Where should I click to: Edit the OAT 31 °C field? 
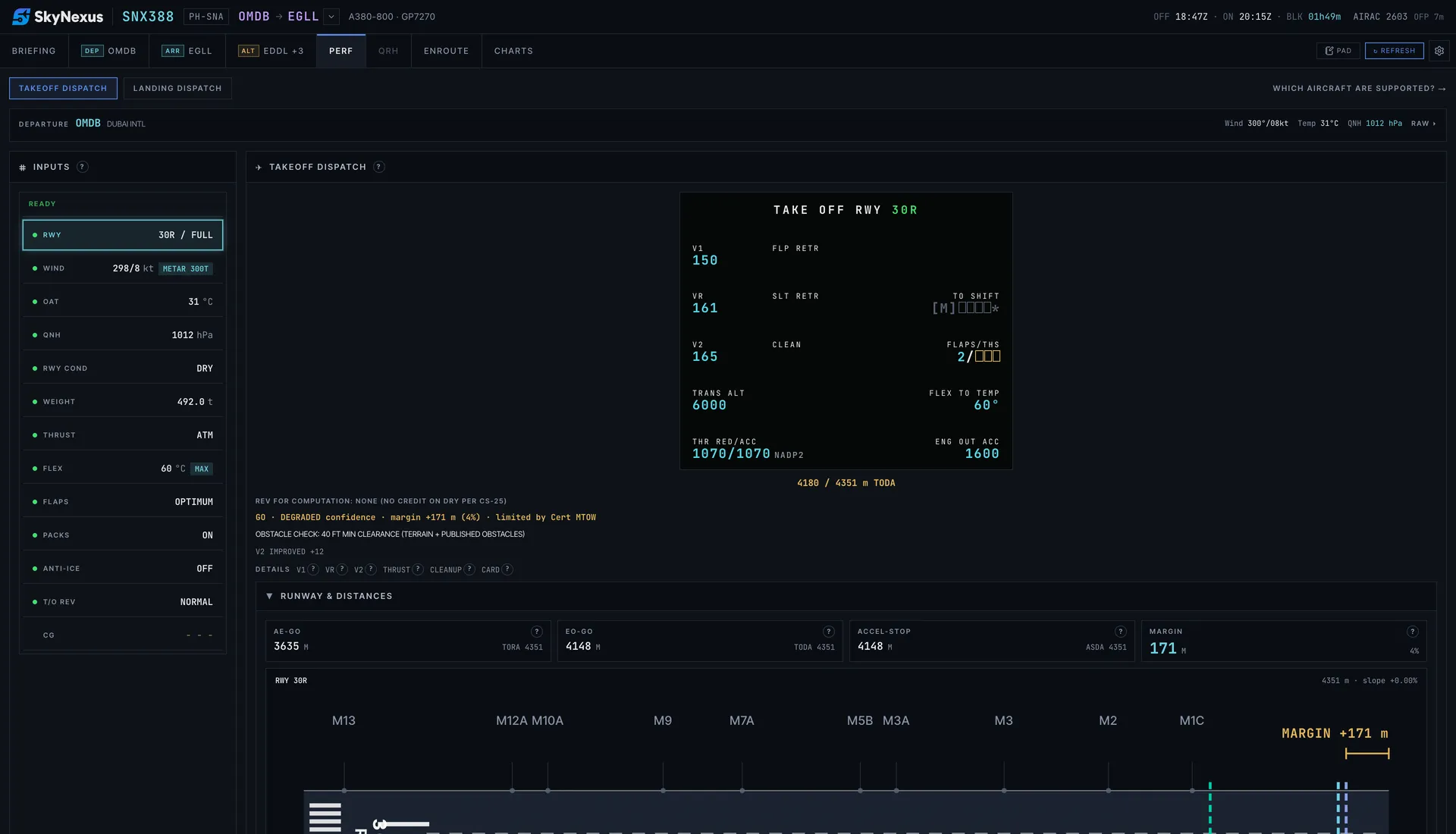coord(123,302)
